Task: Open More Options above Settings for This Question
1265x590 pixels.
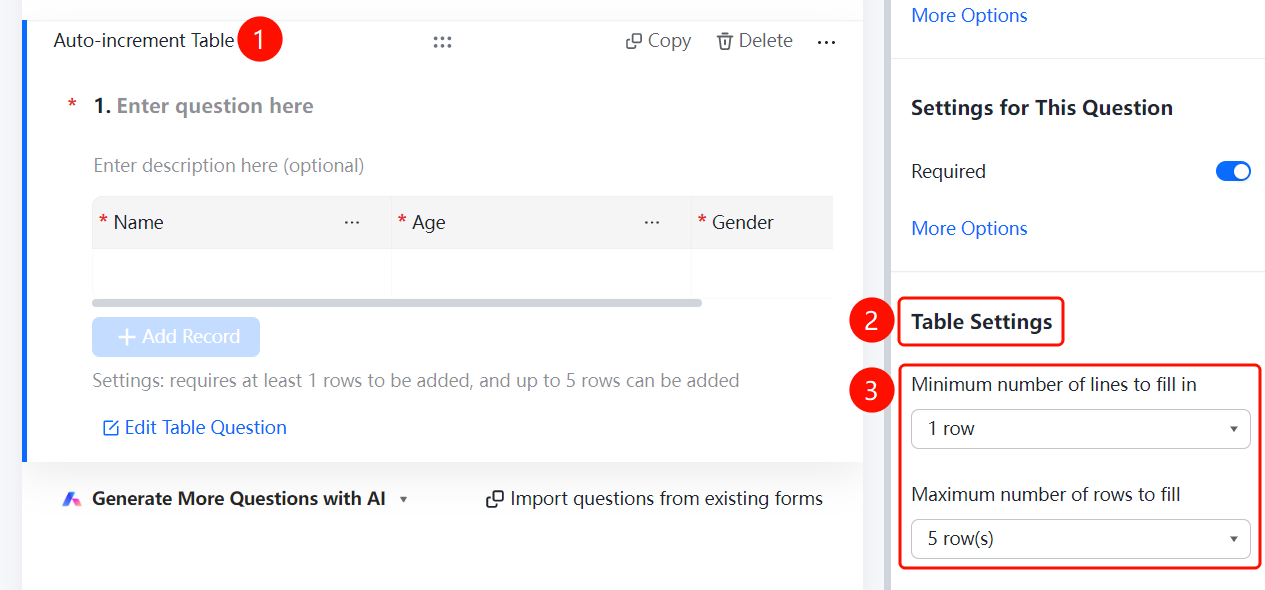Action: click(x=969, y=15)
